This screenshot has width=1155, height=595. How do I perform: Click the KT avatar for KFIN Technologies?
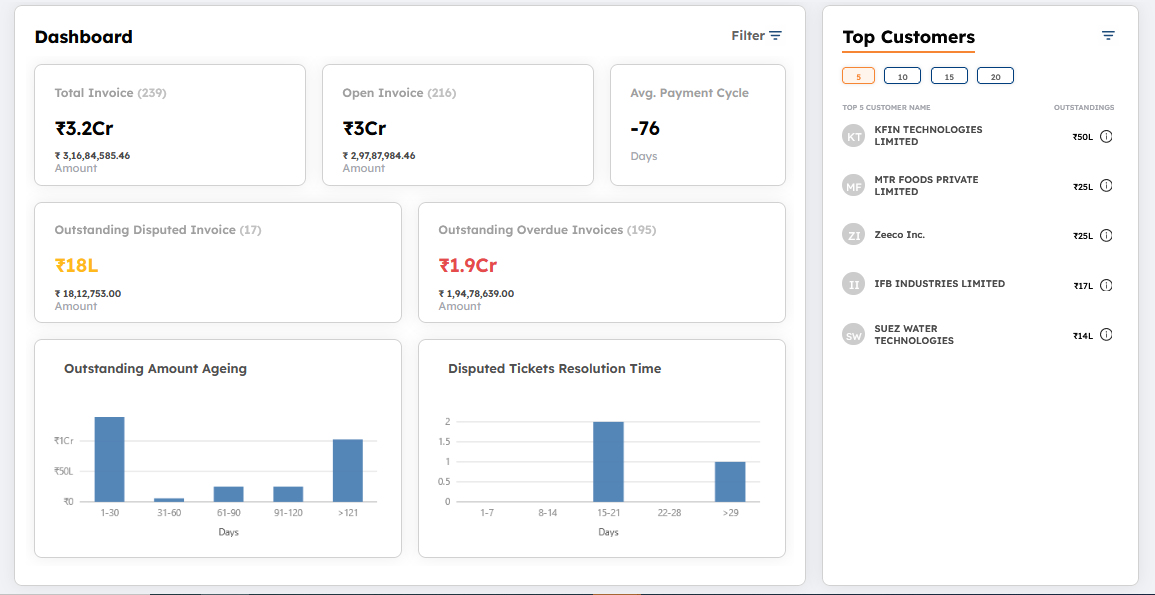click(853, 136)
